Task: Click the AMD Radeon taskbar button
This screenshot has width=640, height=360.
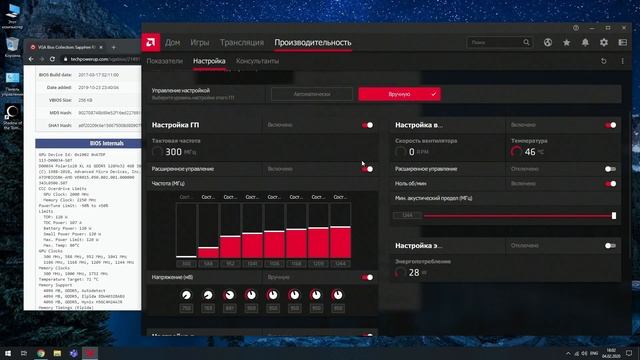Action: pos(90,353)
